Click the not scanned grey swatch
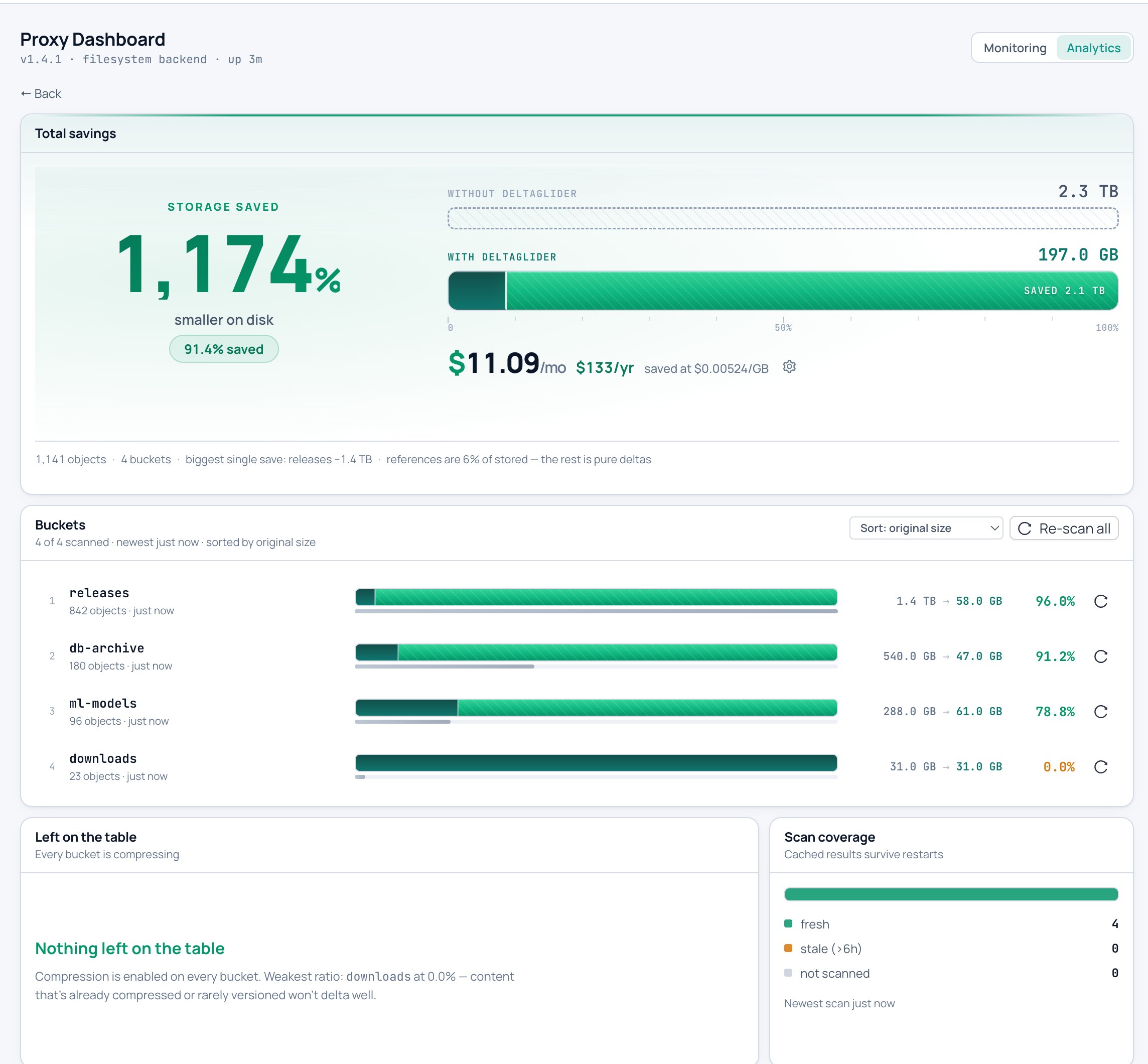 (788, 973)
